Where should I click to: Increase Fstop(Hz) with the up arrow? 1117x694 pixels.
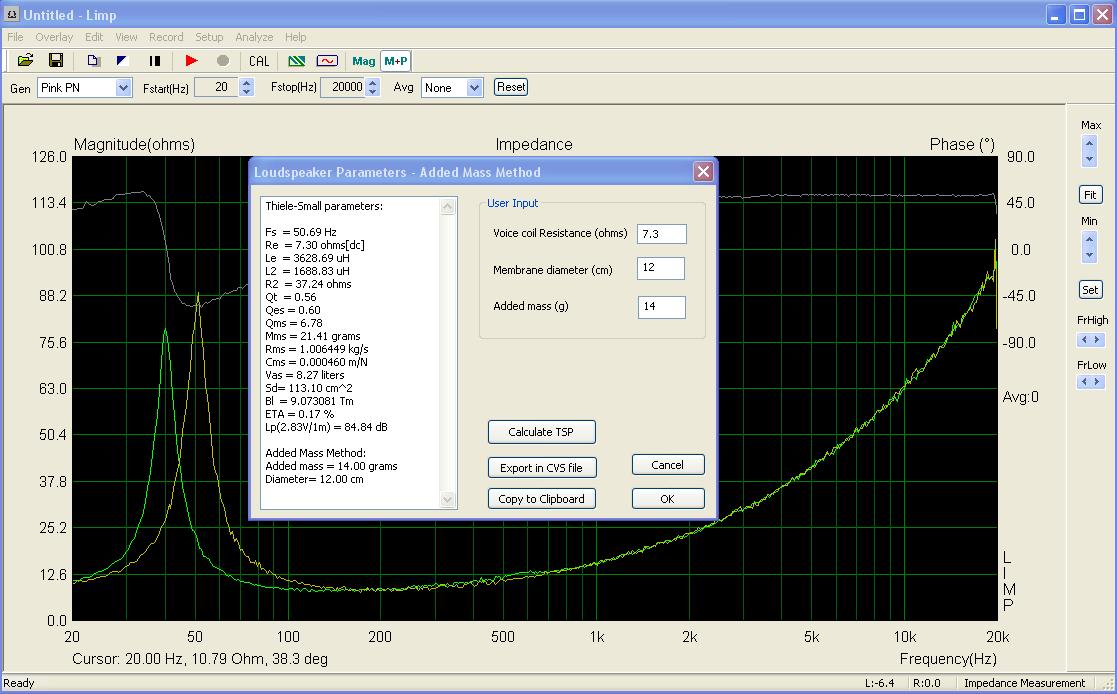point(373,83)
